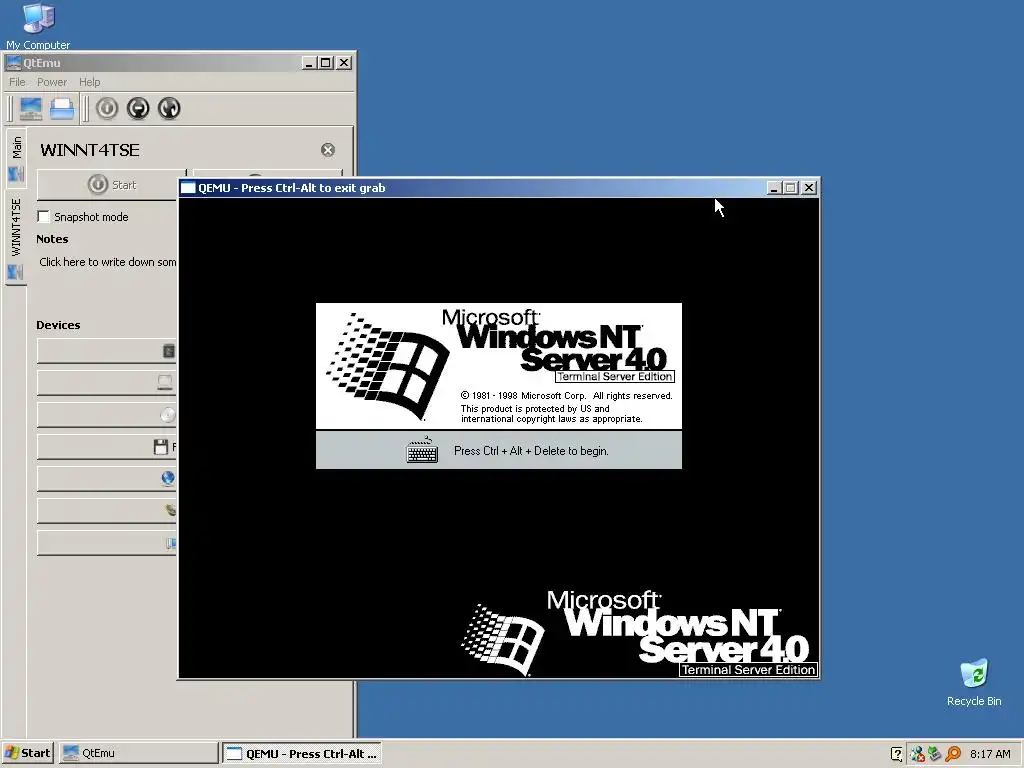Click the Notes heading label
Viewport: 1024px width, 768px height.
pyautogui.click(x=52, y=239)
